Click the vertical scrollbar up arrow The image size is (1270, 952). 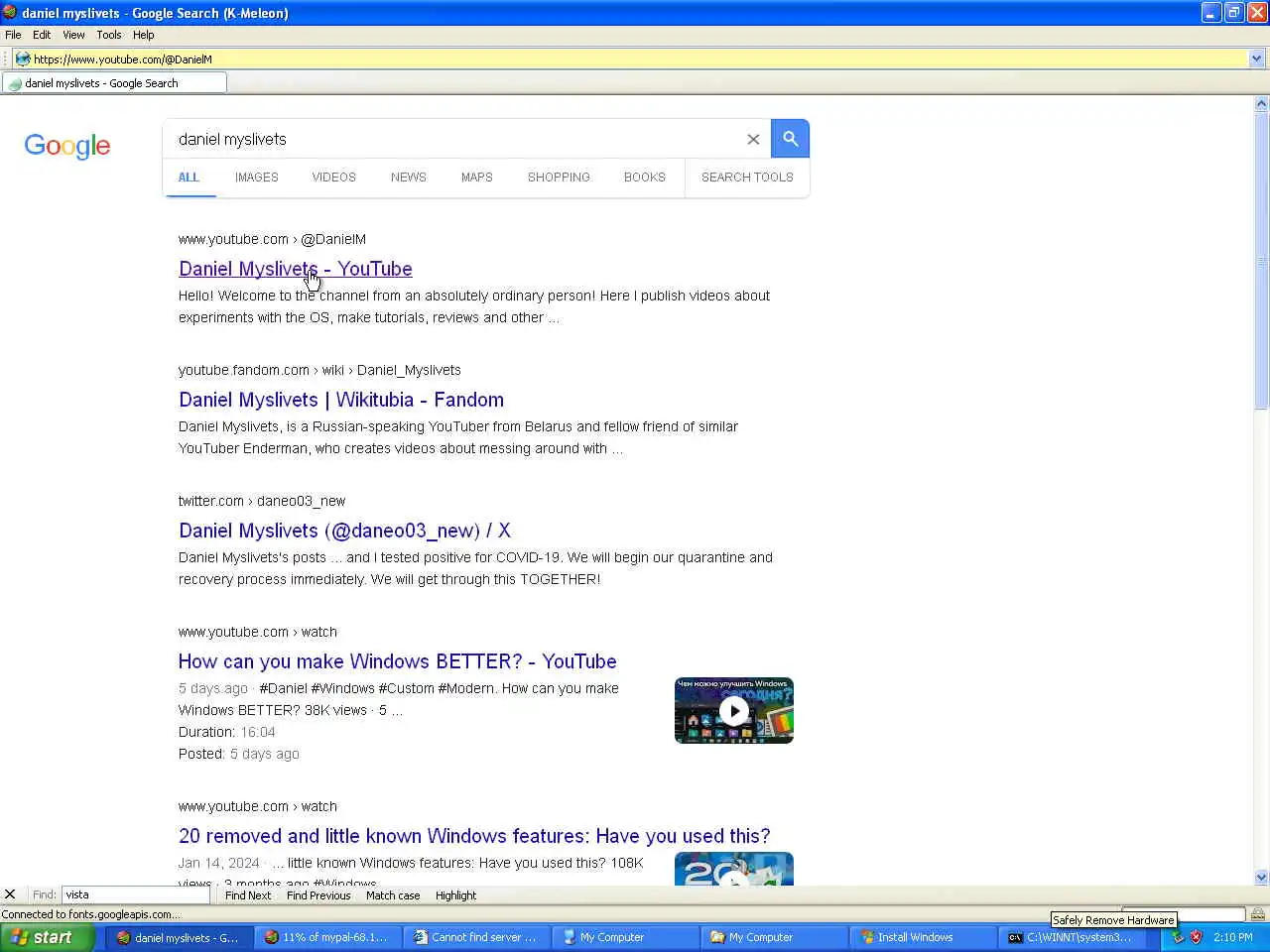point(1261,103)
